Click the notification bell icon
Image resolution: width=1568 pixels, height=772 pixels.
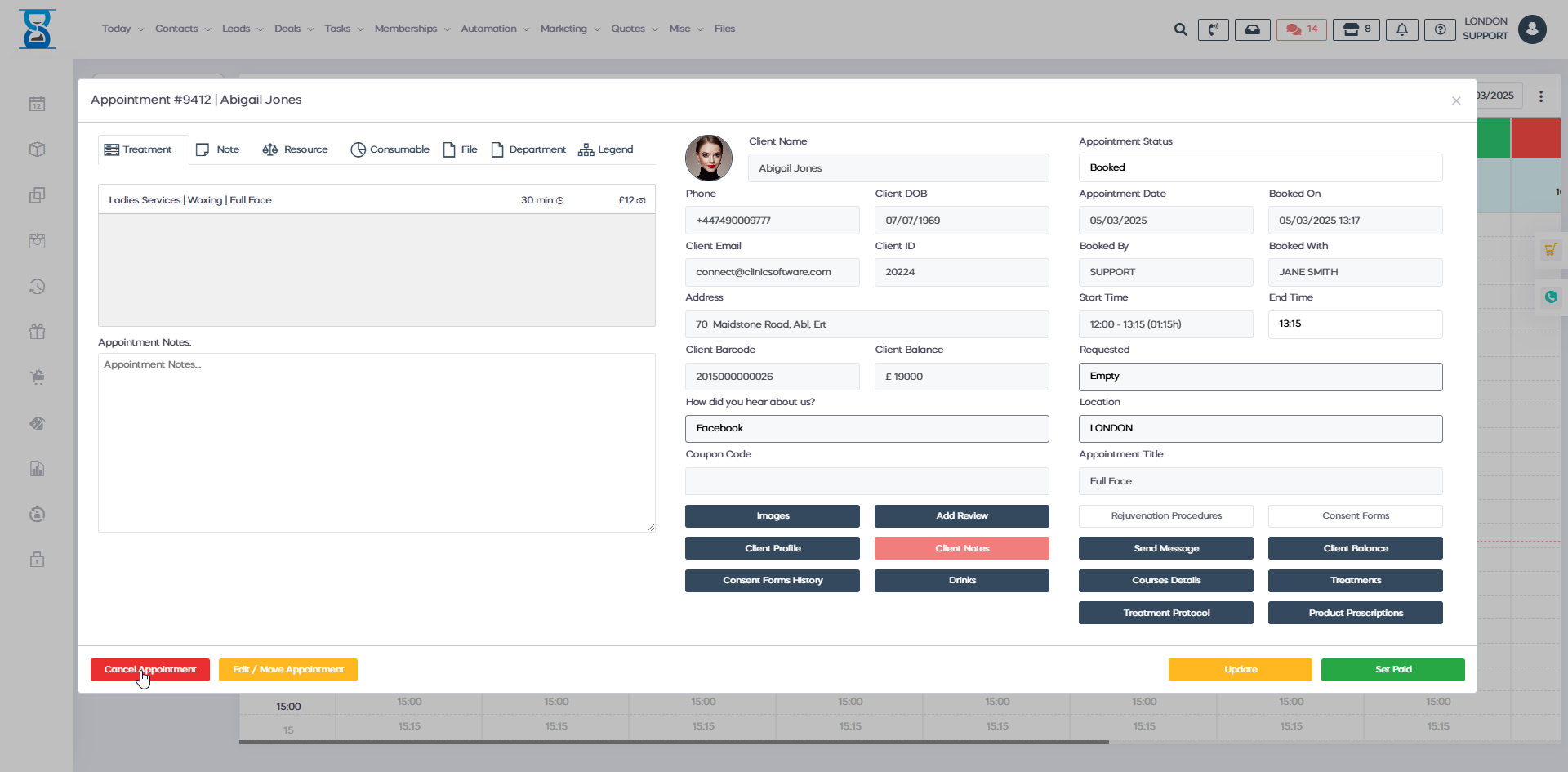(x=1401, y=29)
